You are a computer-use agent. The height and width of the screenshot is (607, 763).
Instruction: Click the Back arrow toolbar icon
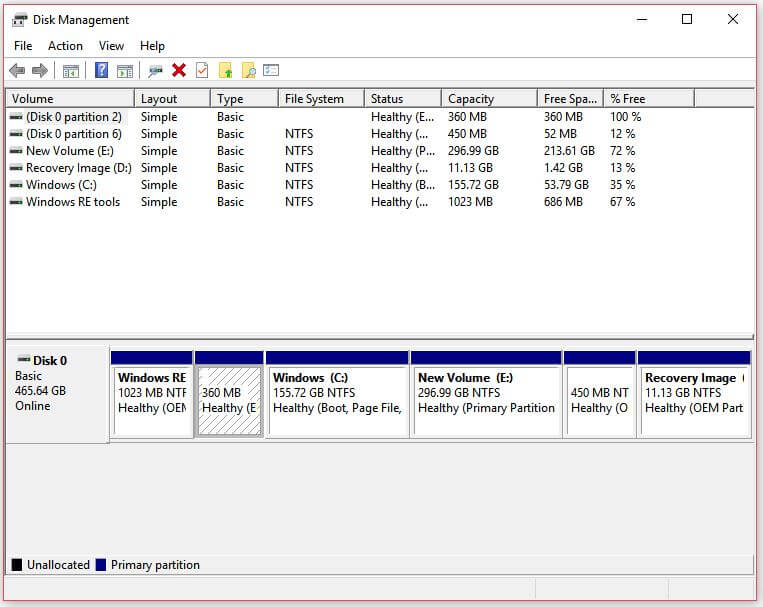coord(17,71)
